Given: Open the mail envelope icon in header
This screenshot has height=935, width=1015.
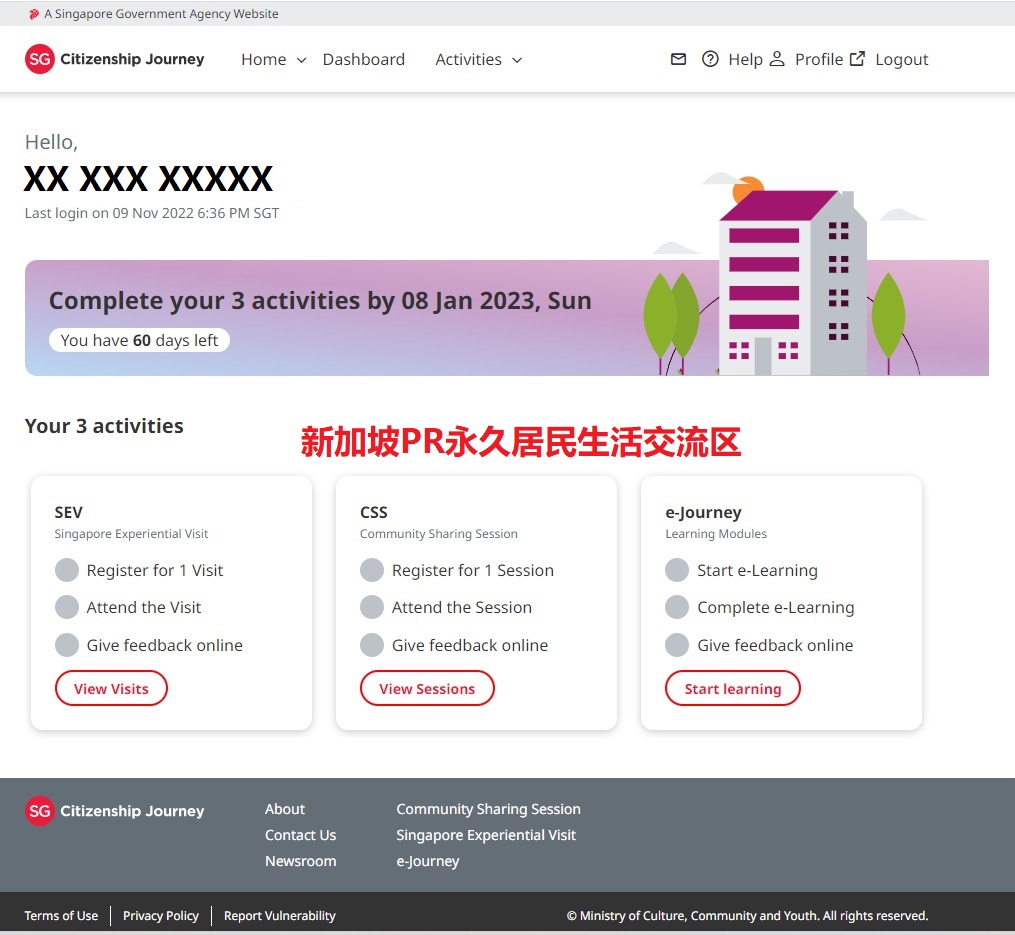Looking at the screenshot, I should coord(678,59).
